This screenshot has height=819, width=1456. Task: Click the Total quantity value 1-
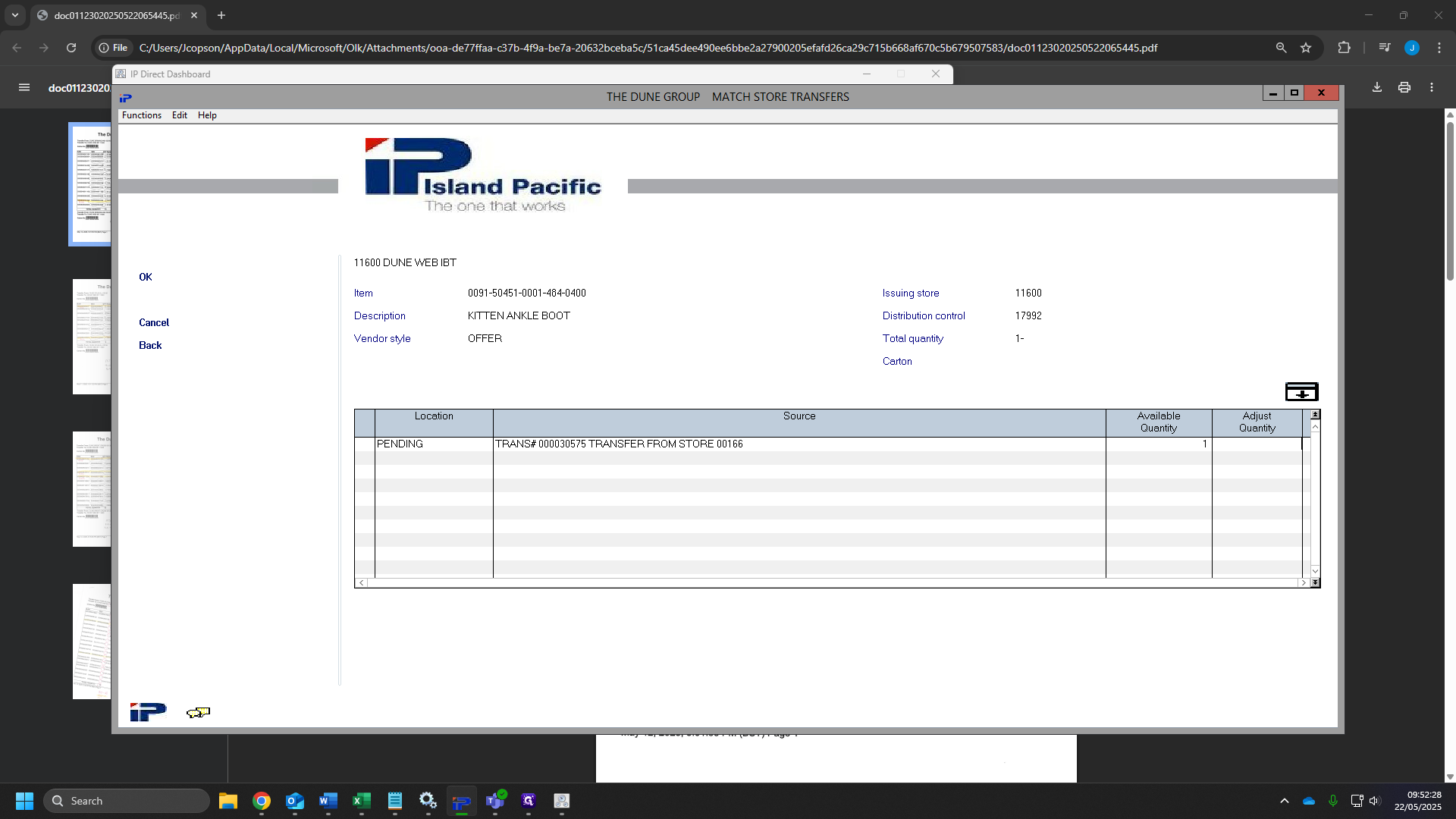(x=1019, y=338)
